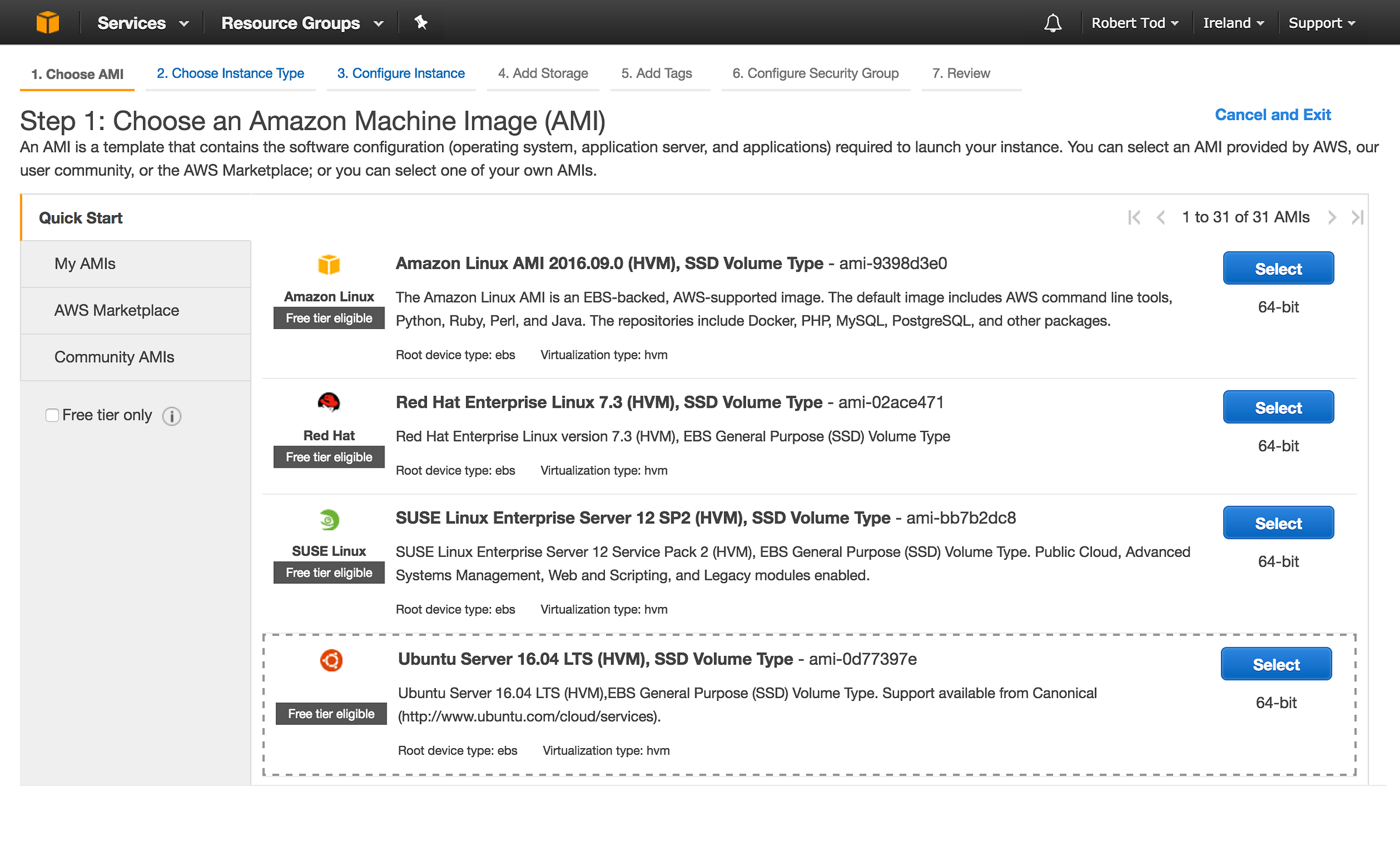Click the SUSE Linux chameleon icon
The width and height of the screenshot is (1400, 856).
[x=329, y=519]
